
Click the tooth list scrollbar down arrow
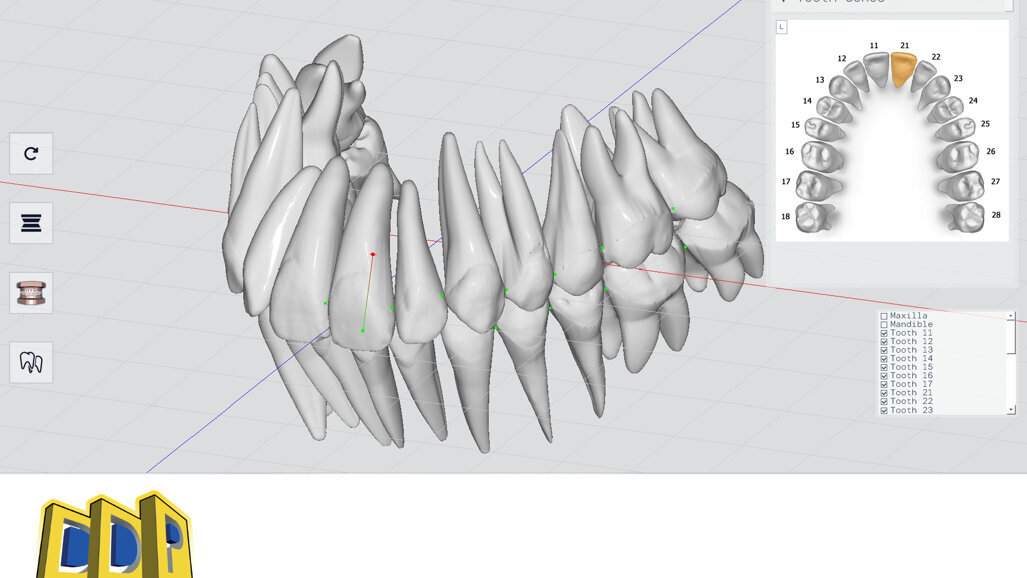1011,410
